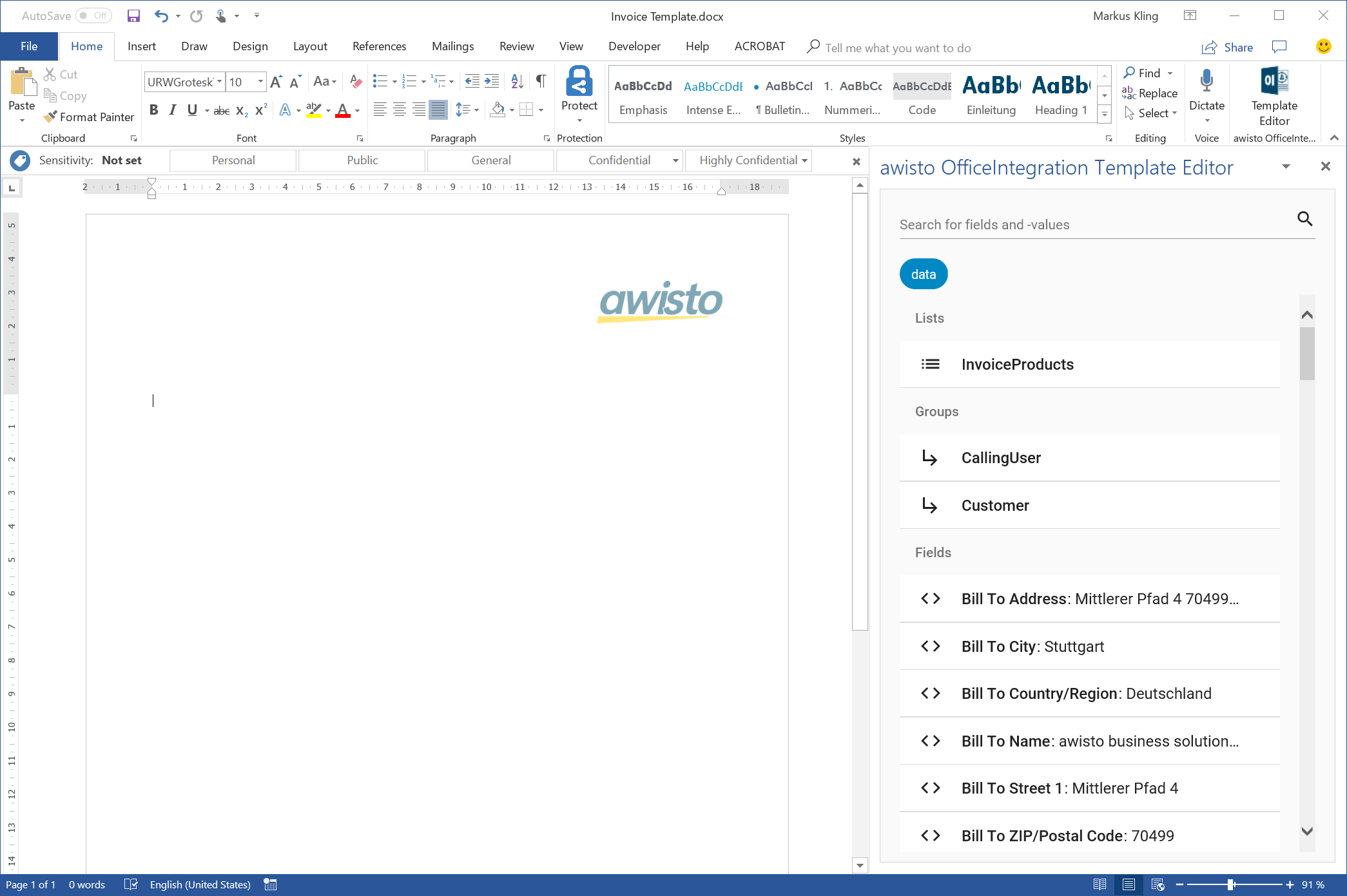
Task: Switch to the Developer tab
Action: [634, 46]
